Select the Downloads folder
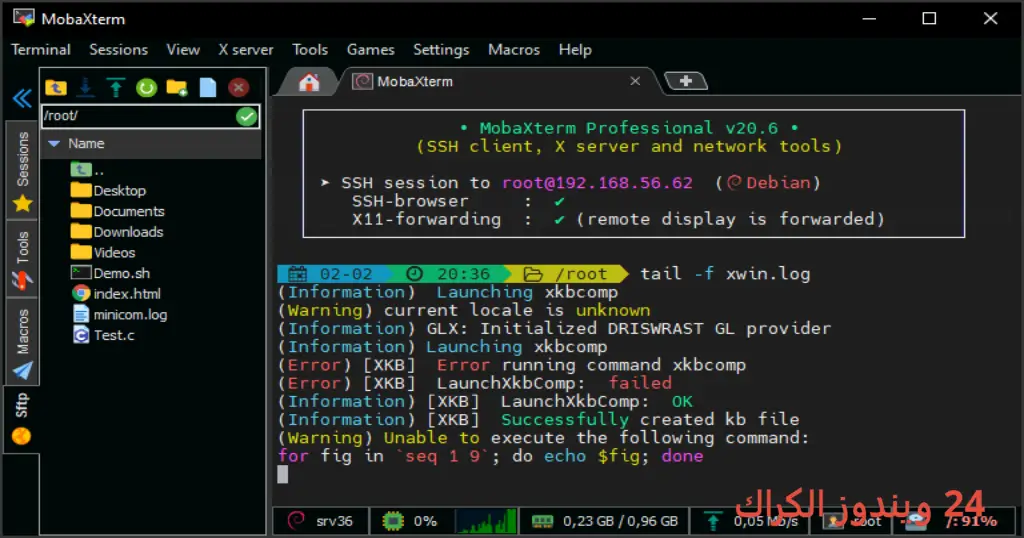Screen dimensions: 1024x538 click(117, 232)
